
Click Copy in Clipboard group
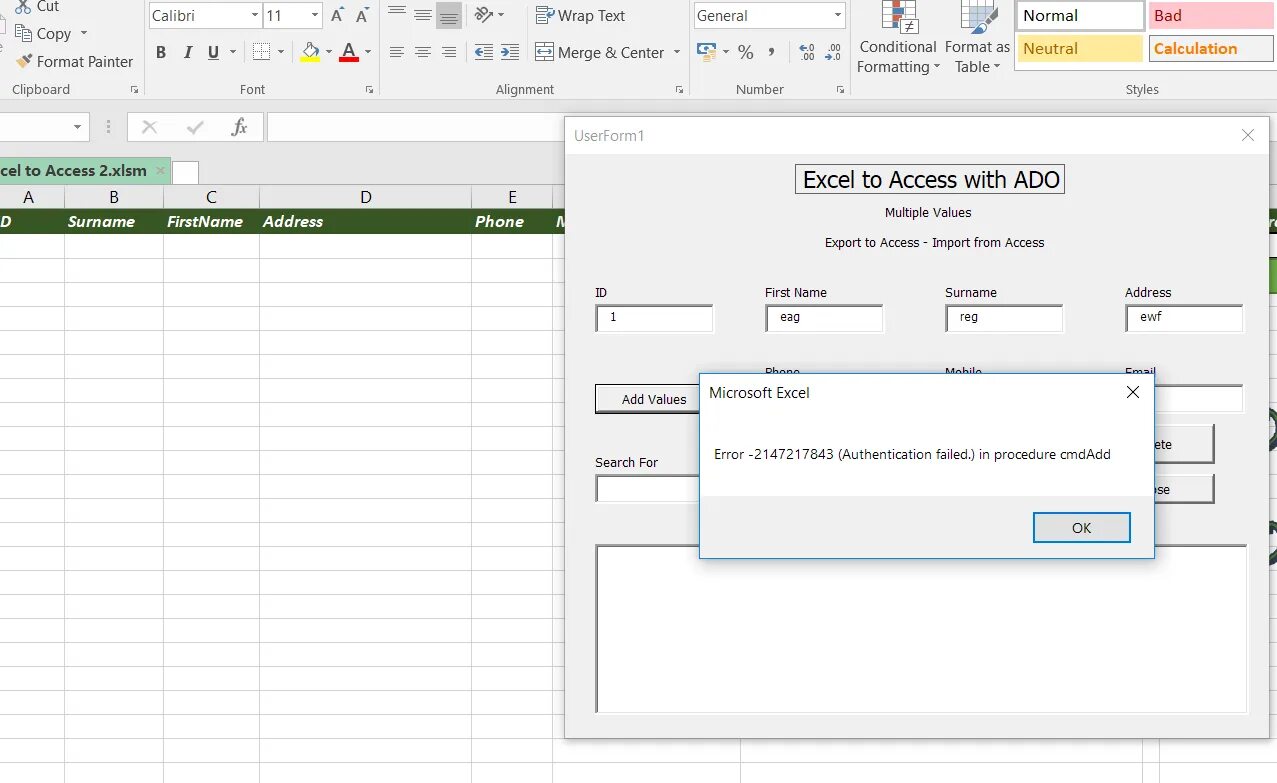click(x=43, y=33)
